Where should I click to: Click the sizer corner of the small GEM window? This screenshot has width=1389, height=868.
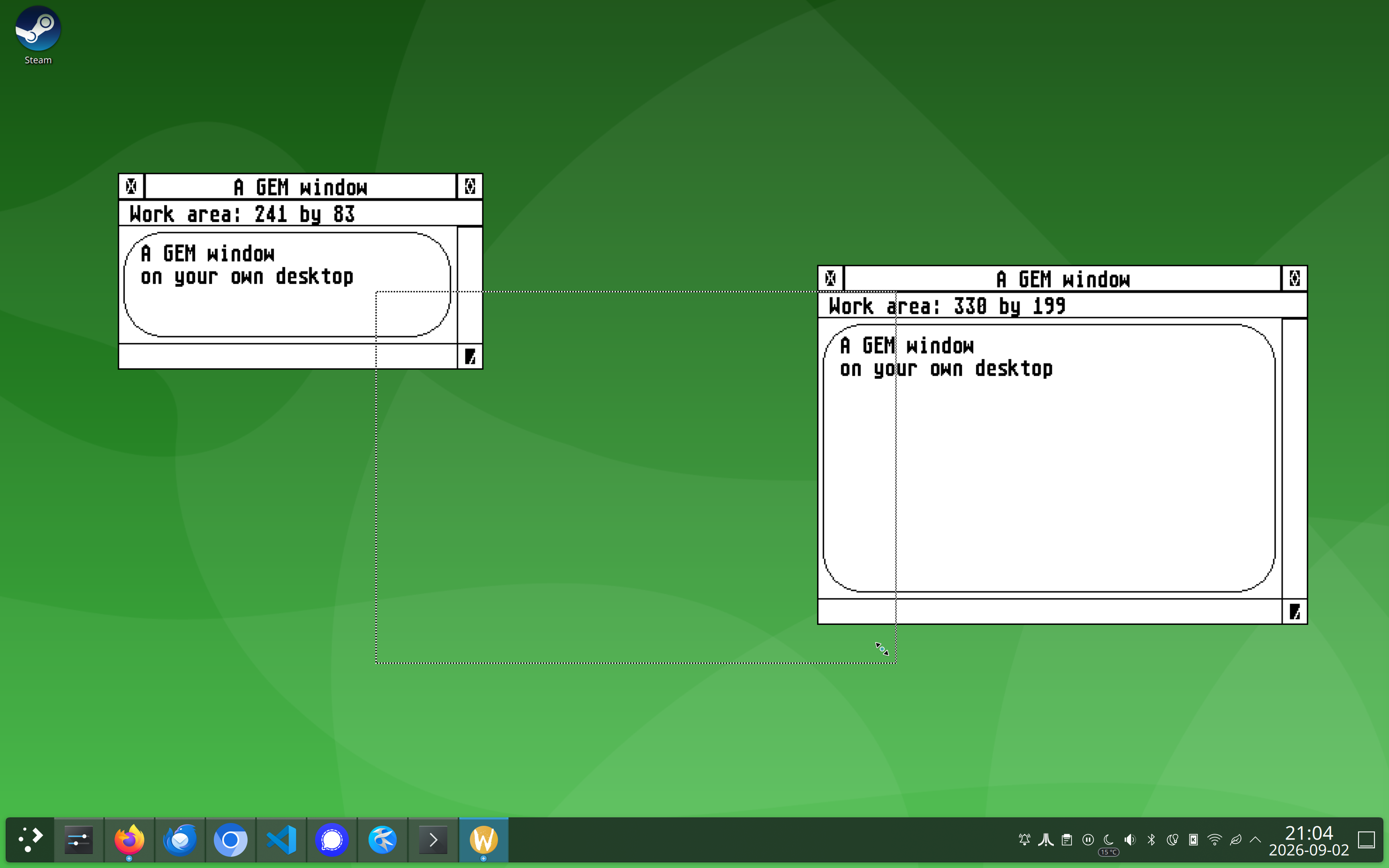click(x=469, y=356)
